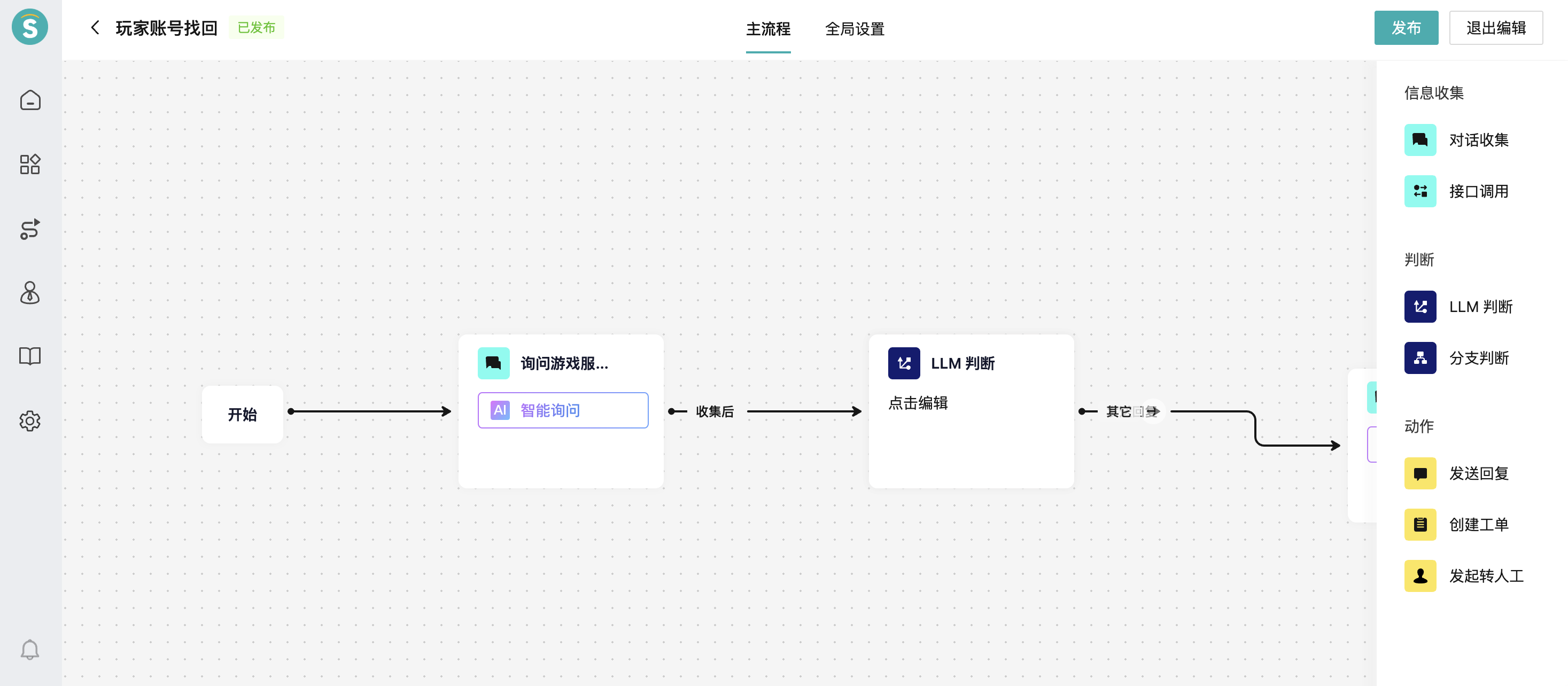Click the 发布 button
Screen dimensions: 1568x686
pos(1406,27)
